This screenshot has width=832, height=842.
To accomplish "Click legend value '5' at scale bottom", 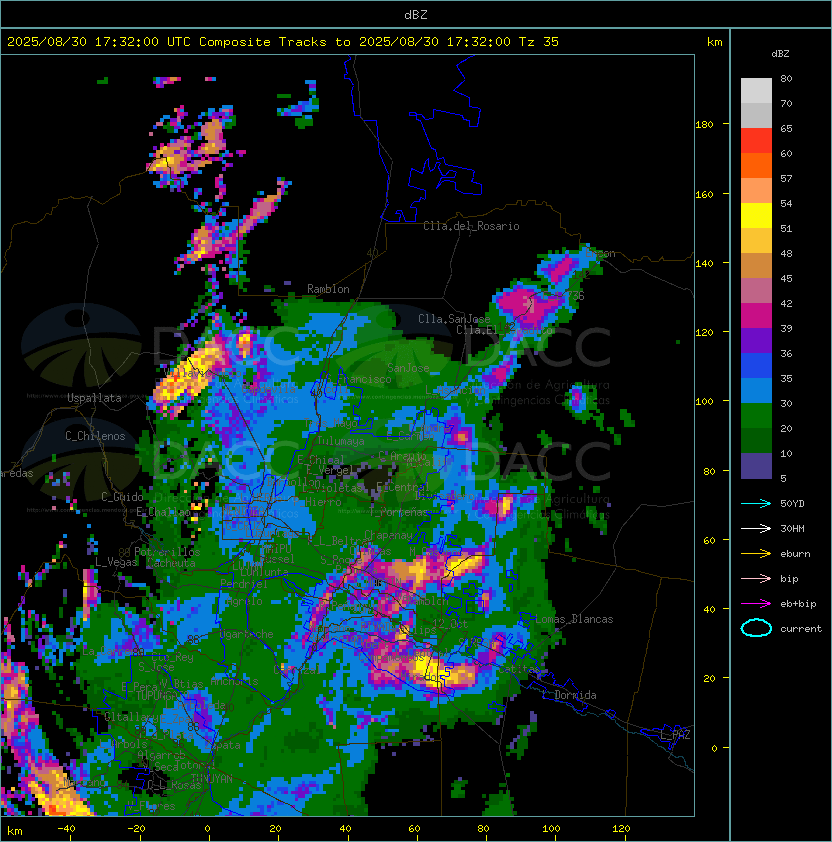I will pos(783,478).
